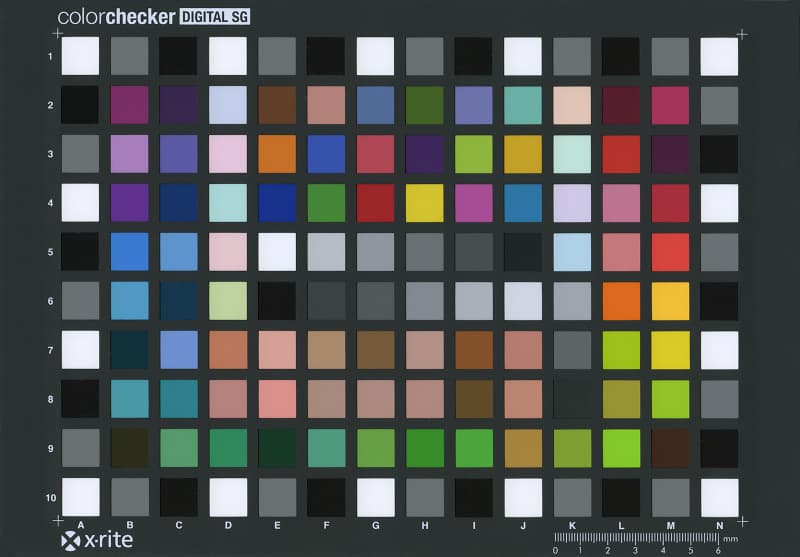Click column letter 'G' below the grid
This screenshot has height=557, width=800.
[x=376, y=525]
